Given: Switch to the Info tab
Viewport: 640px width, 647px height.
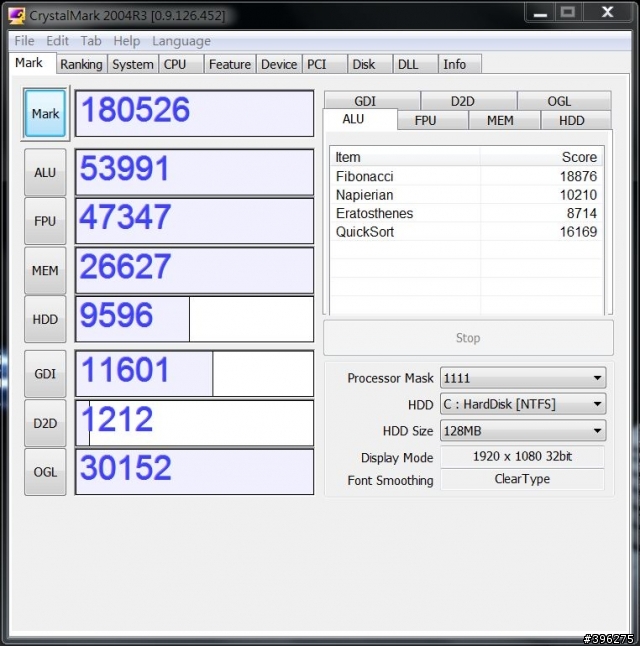Looking at the screenshot, I should pyautogui.click(x=460, y=64).
